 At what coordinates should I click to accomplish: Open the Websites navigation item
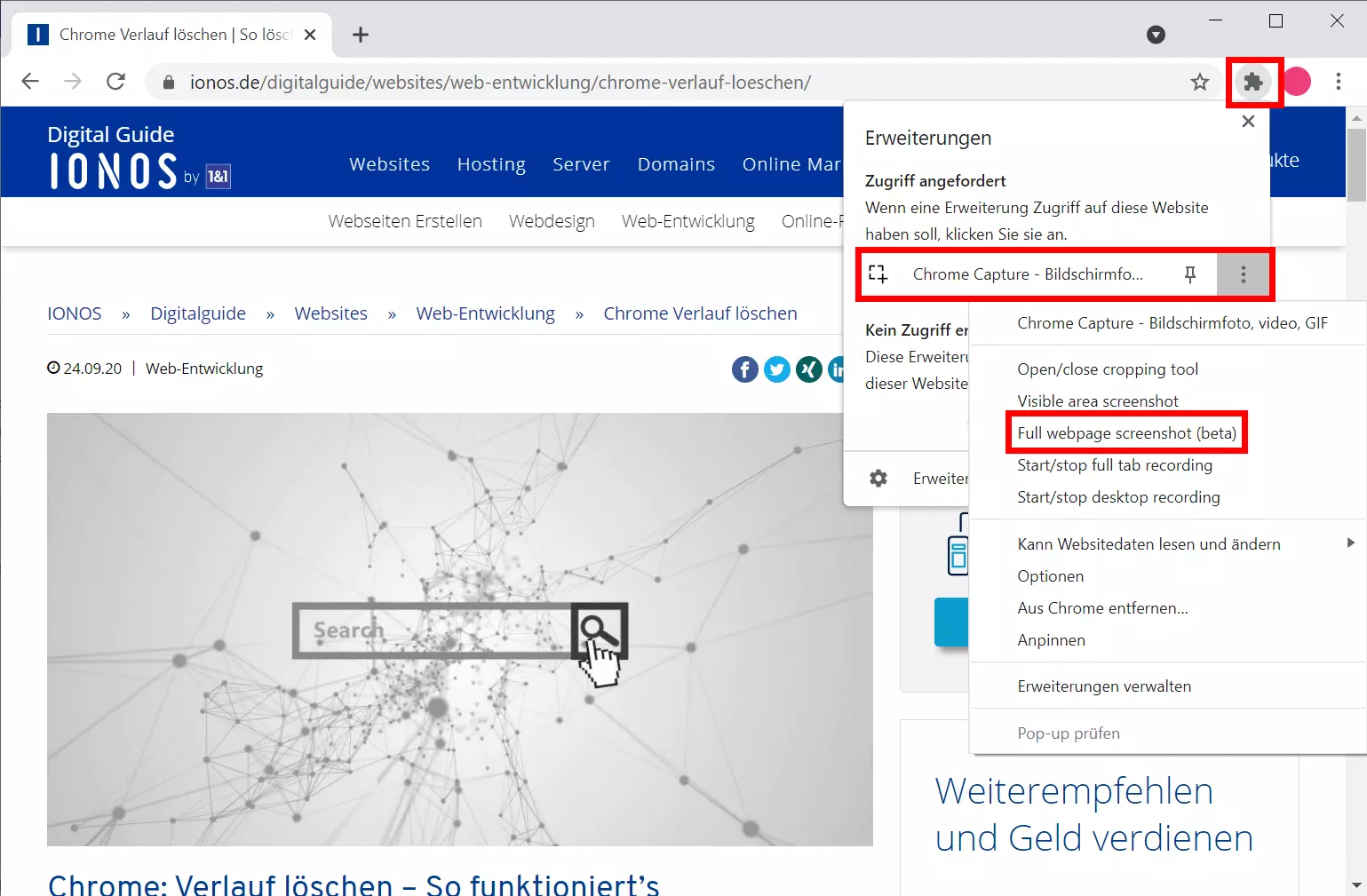(389, 164)
